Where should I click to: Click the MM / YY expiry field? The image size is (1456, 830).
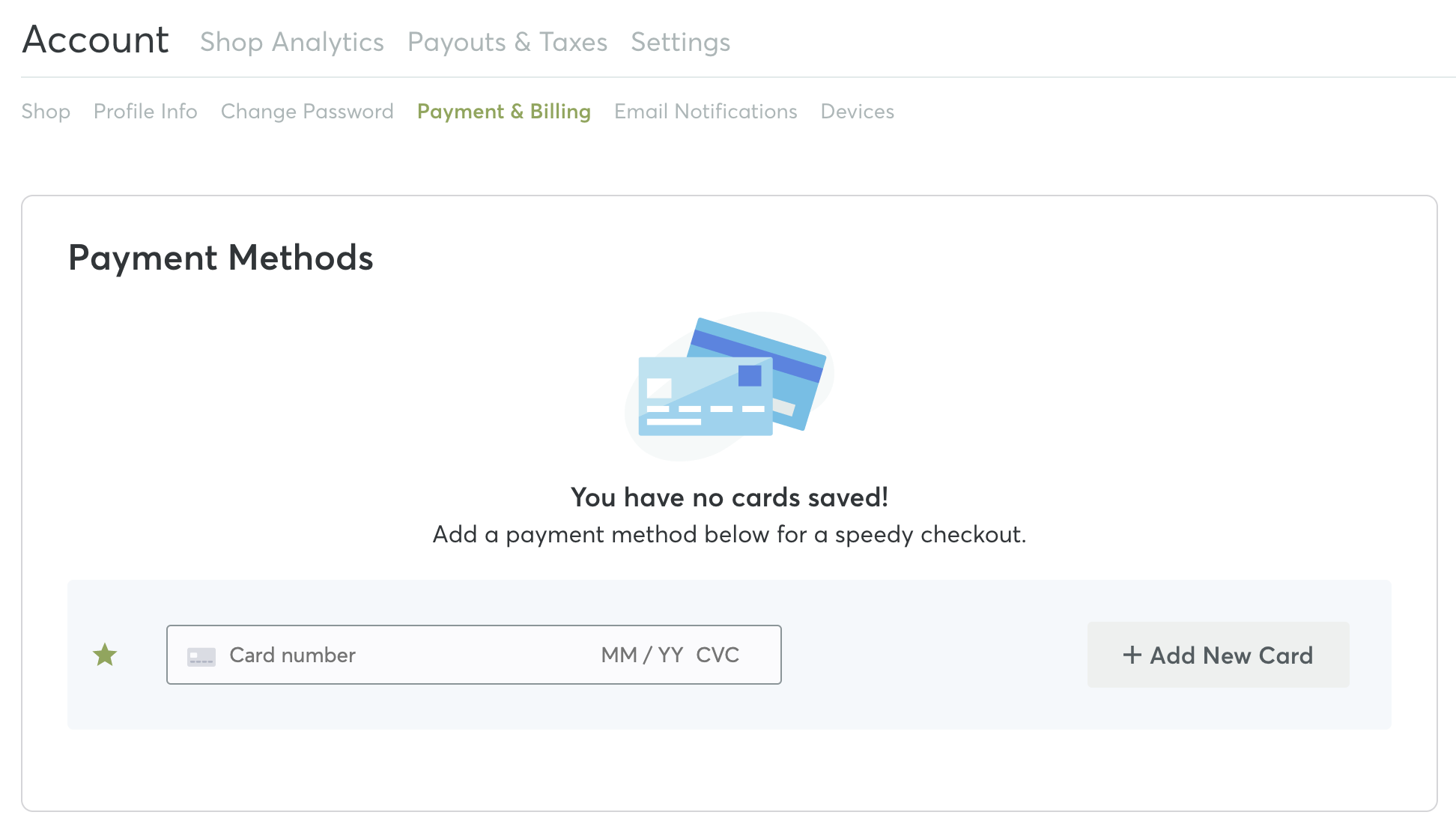click(x=642, y=655)
